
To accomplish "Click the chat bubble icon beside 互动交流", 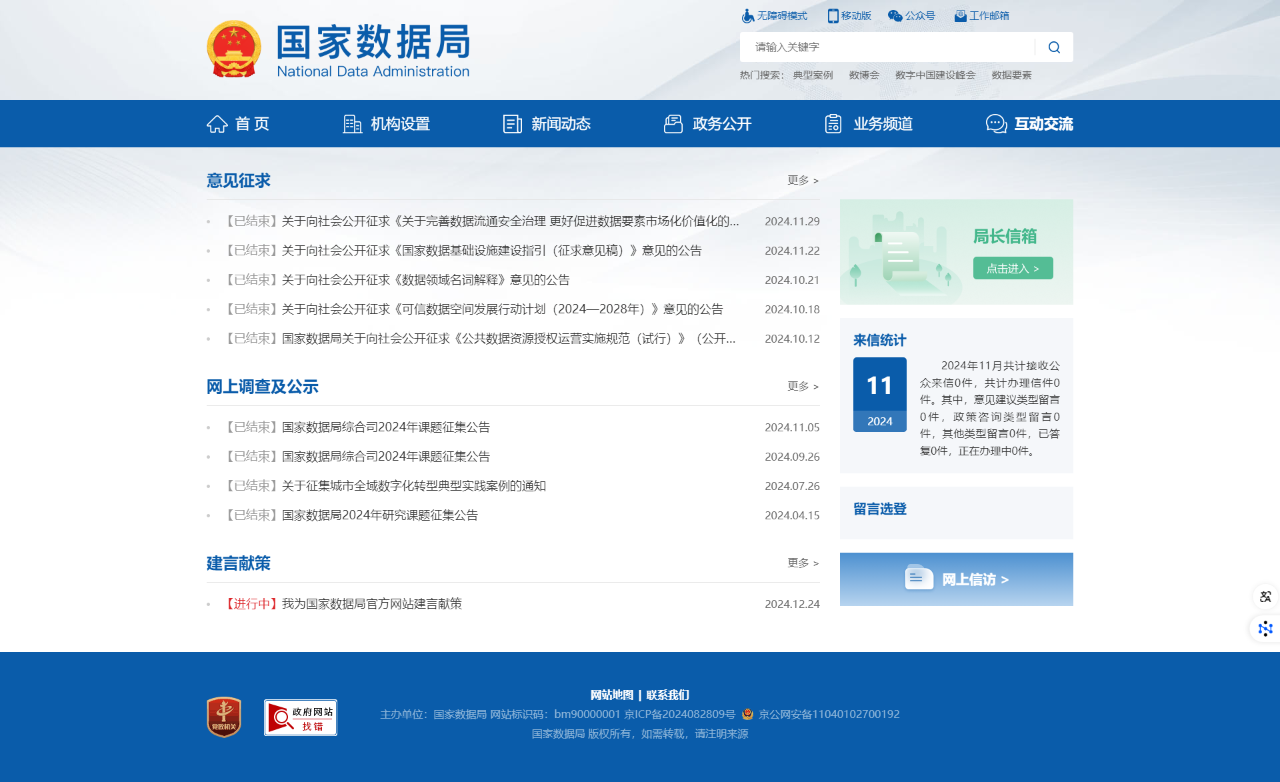I will (x=996, y=124).
